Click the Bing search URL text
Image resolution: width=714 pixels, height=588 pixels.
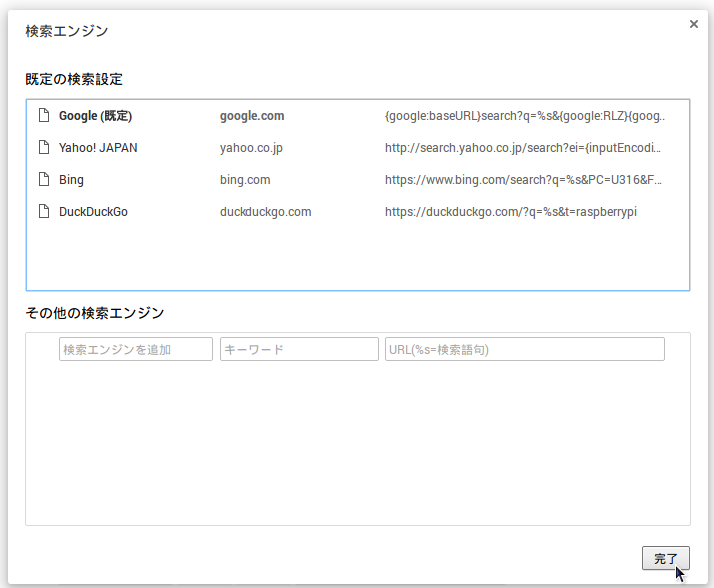click(523, 180)
